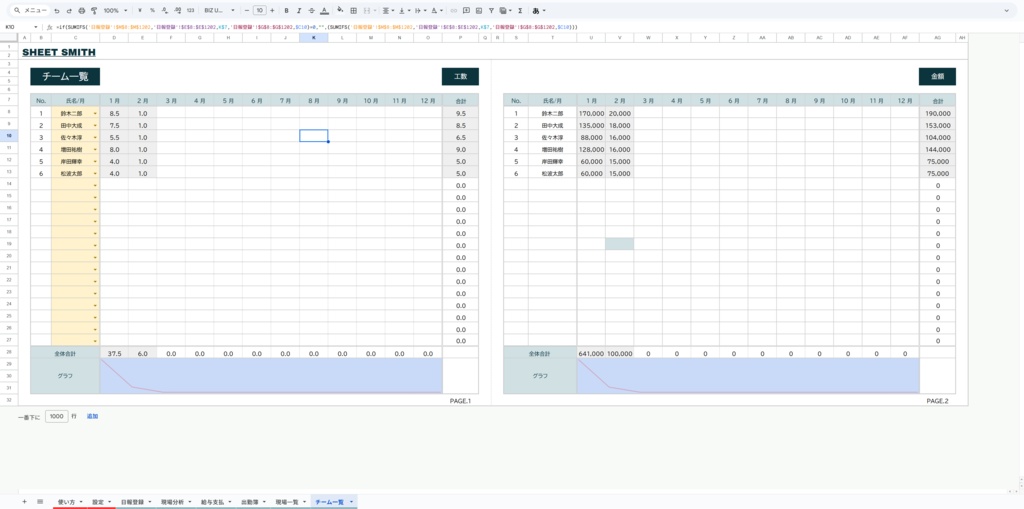Click the font size field showing 10
Viewport: 1024px width, 509px height.
pyautogui.click(x=259, y=11)
